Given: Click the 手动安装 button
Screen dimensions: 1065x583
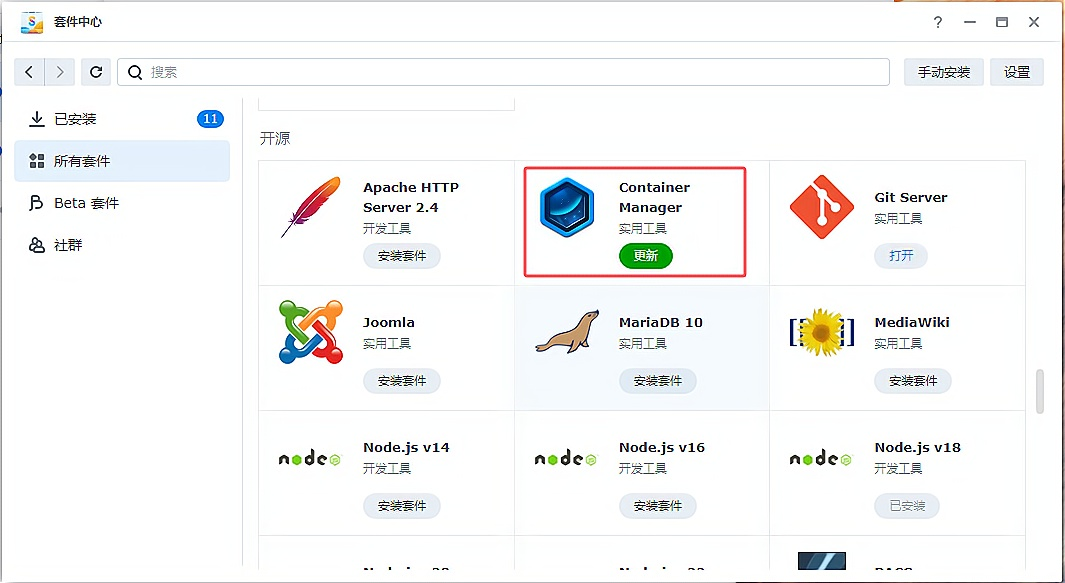Looking at the screenshot, I should point(943,72).
